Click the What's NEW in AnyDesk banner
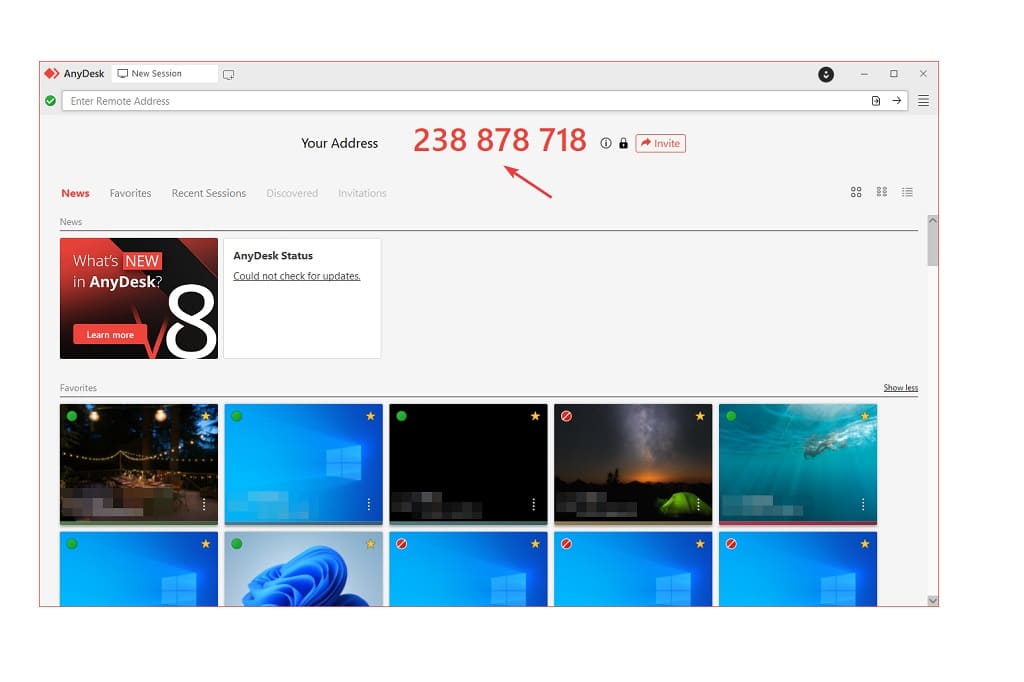Screen dimensions: 1024x682 click(139, 299)
